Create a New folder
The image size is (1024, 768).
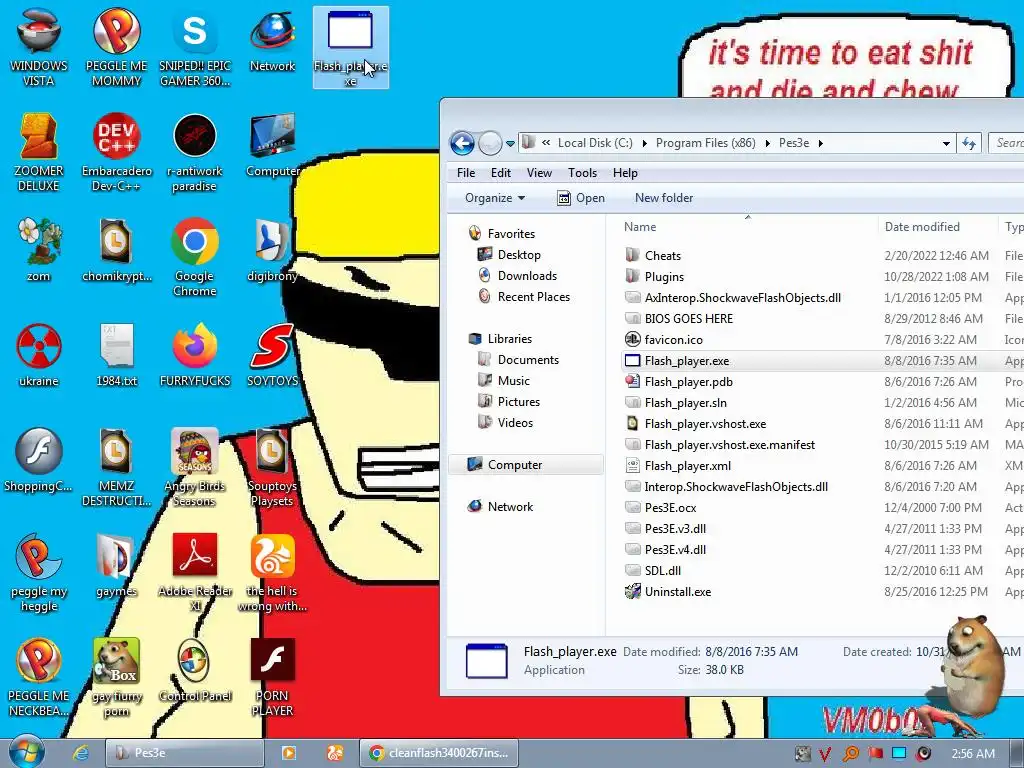click(x=664, y=198)
